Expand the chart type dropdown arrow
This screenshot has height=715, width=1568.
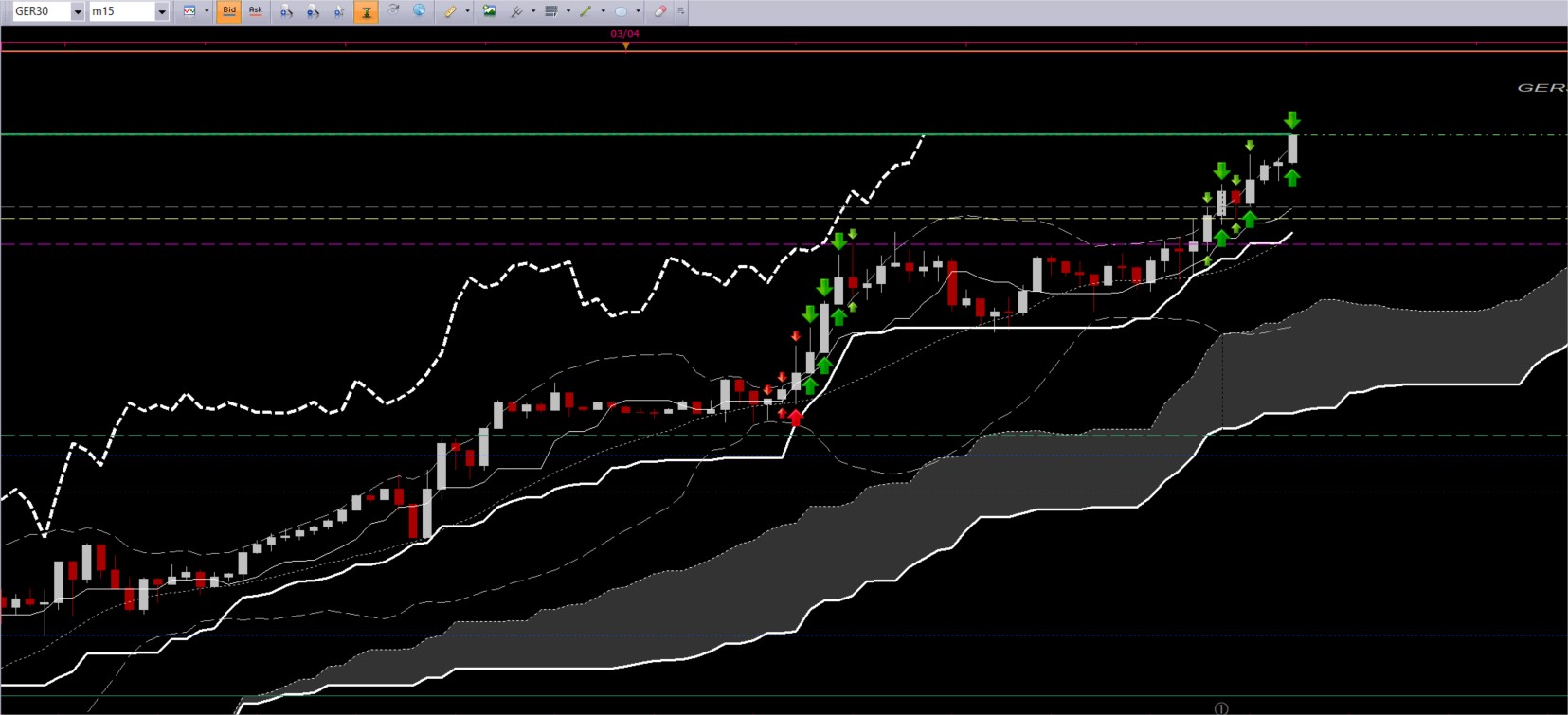click(207, 11)
